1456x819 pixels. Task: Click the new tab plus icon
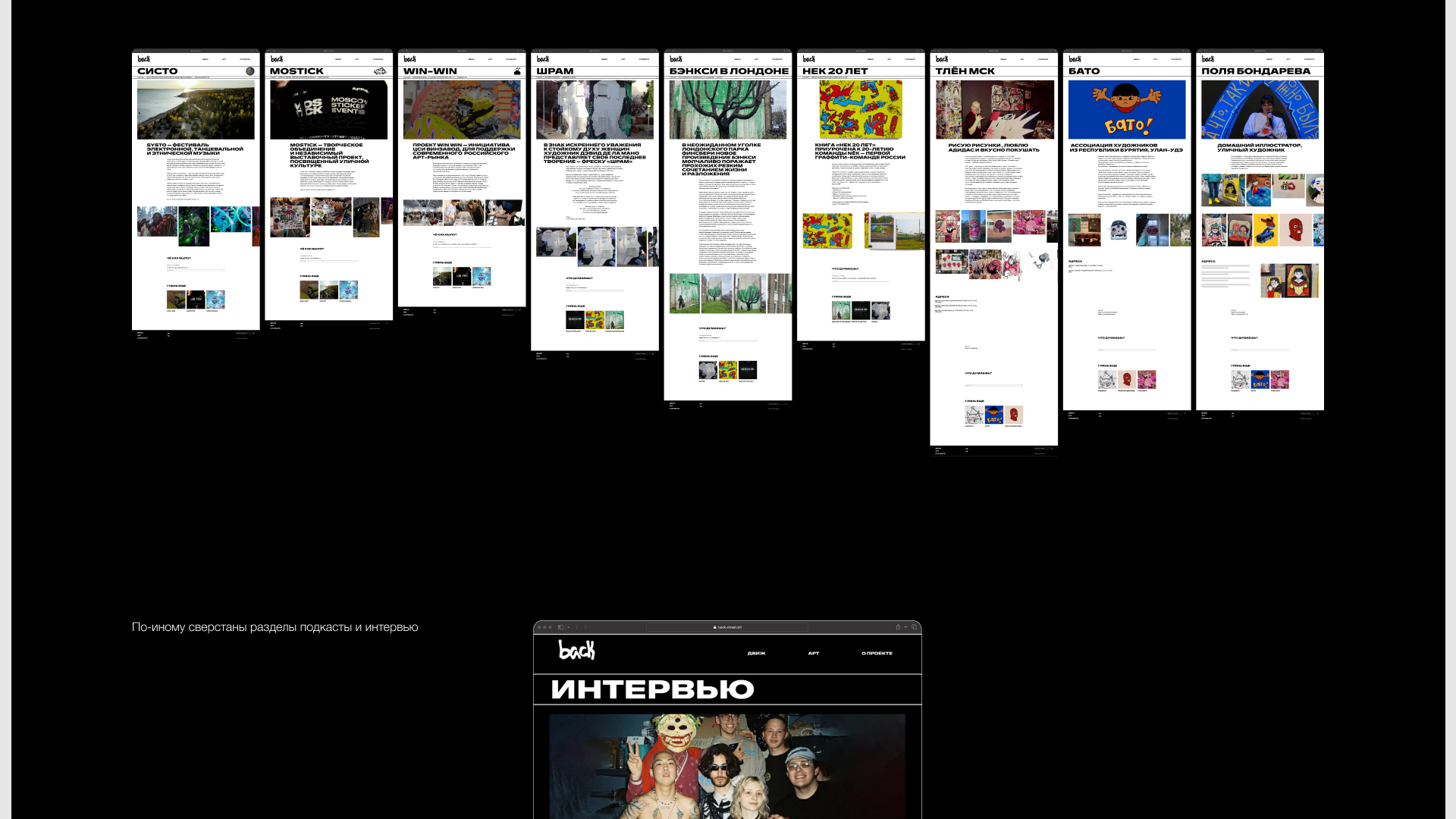[x=905, y=627]
